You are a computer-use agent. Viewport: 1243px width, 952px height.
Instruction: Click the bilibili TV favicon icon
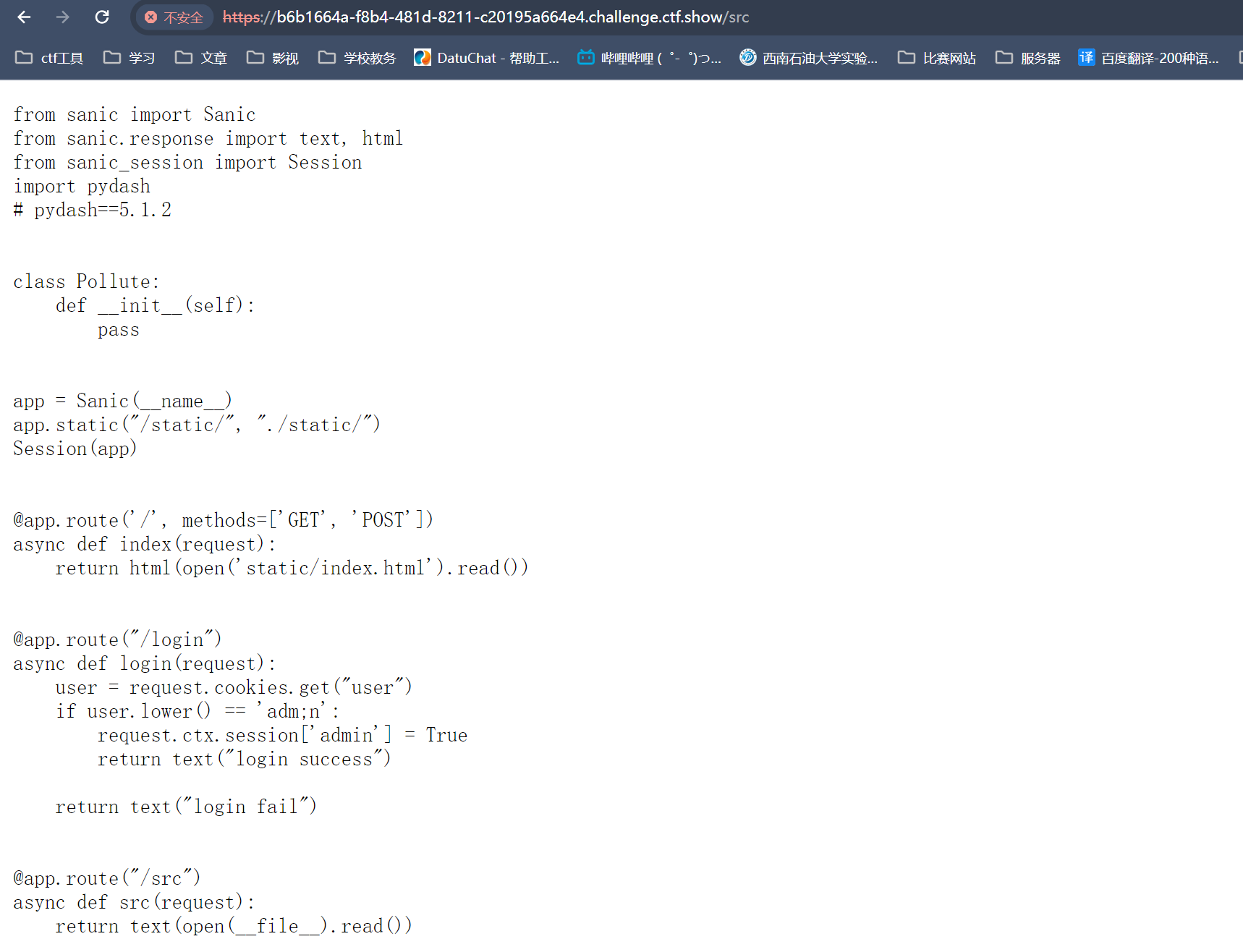tap(586, 57)
